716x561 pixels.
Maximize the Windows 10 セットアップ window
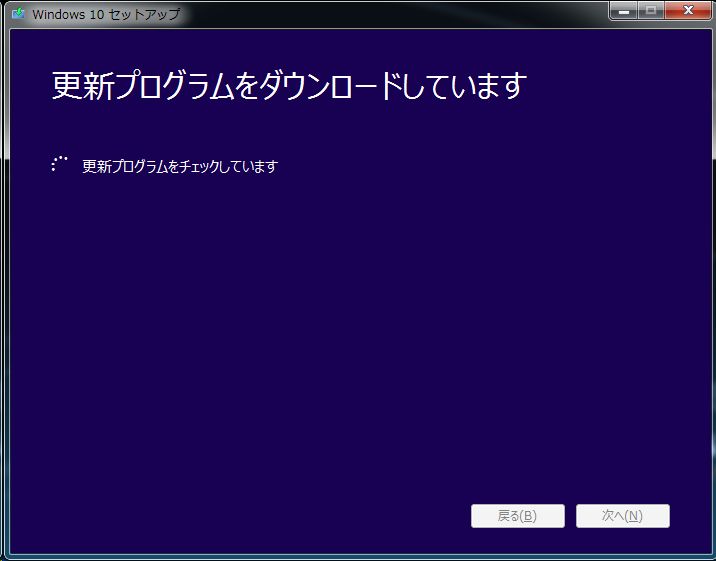(651, 11)
